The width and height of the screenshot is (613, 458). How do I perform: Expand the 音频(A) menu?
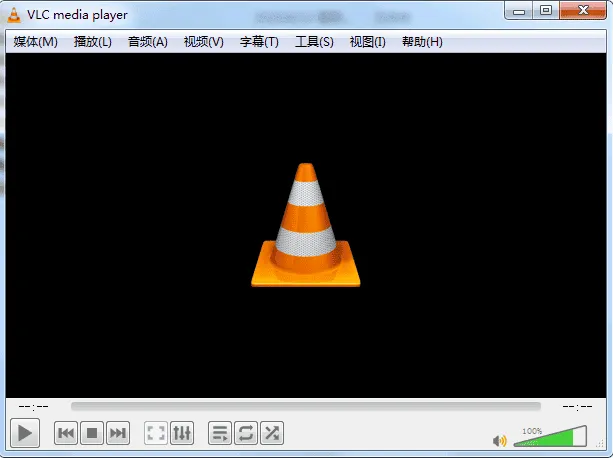click(148, 42)
